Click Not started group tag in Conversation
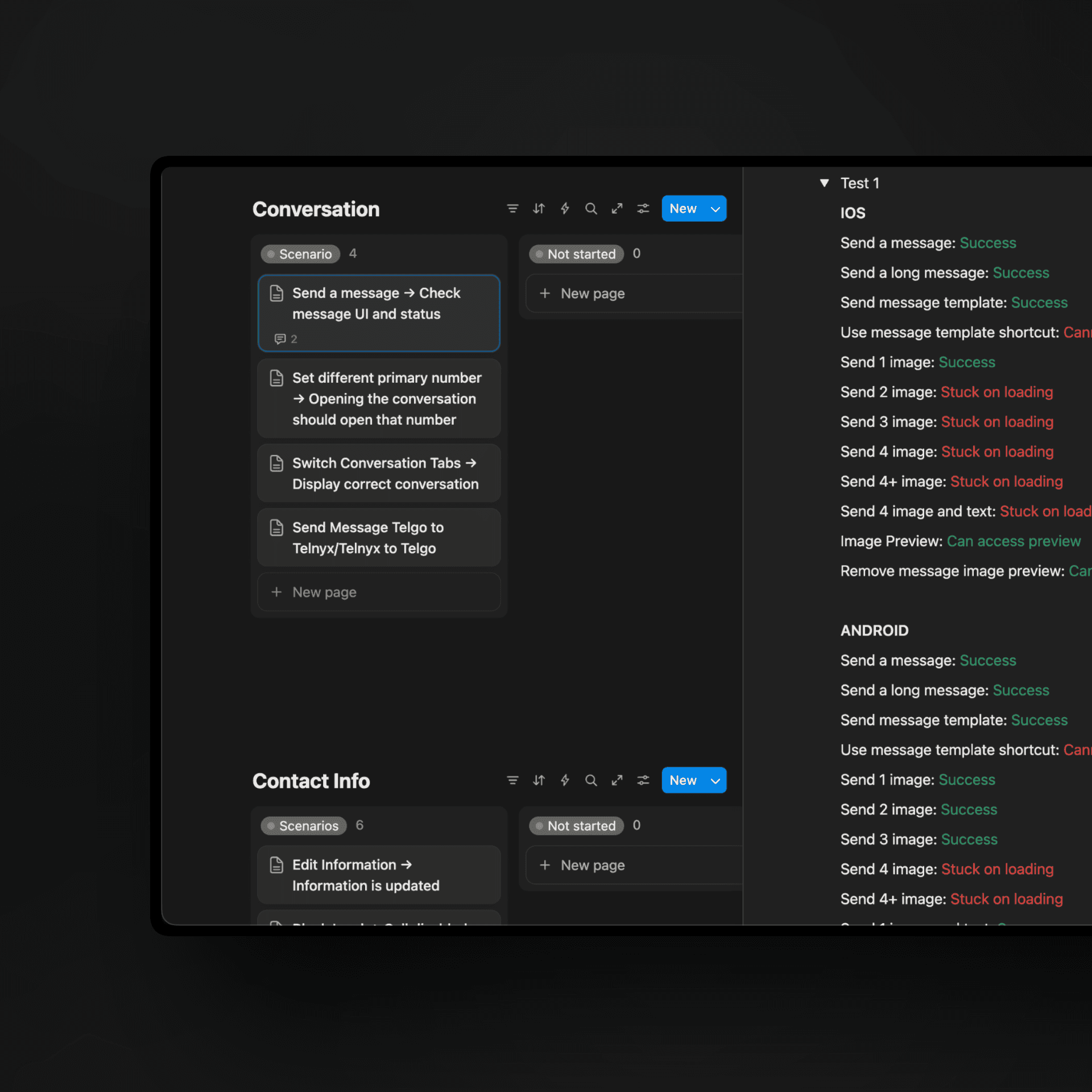 click(x=576, y=254)
